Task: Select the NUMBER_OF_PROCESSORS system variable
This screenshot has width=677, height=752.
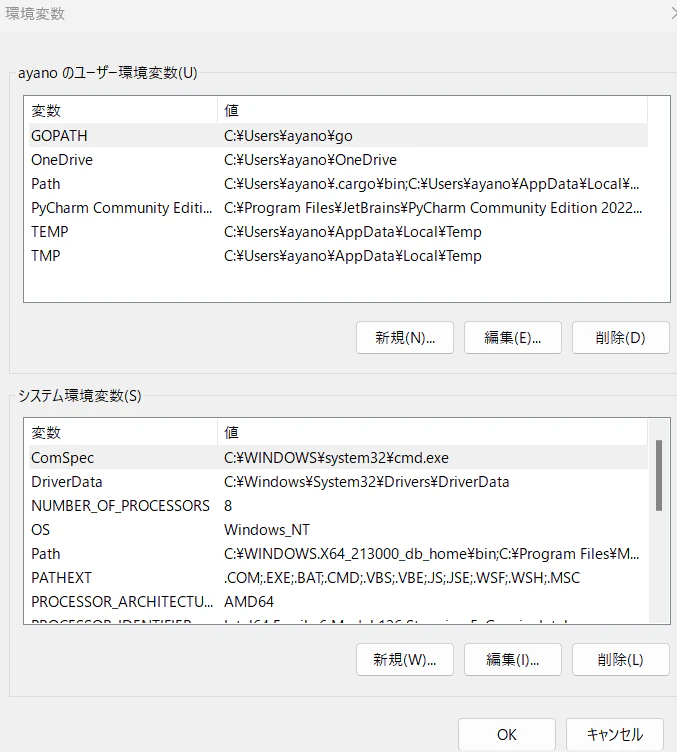Action: pos(338,505)
